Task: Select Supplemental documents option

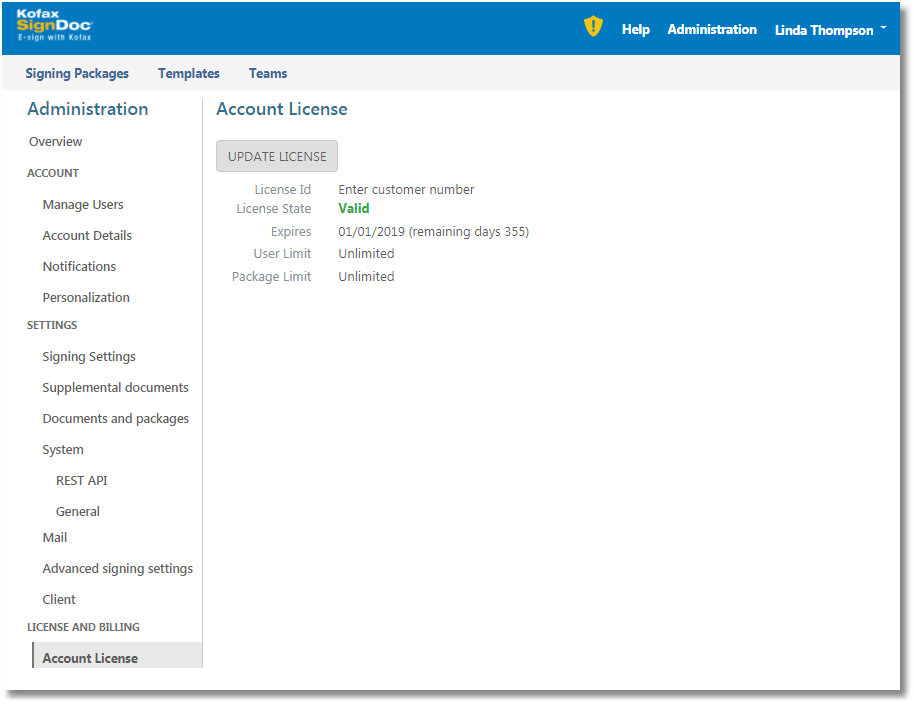Action: click(115, 388)
